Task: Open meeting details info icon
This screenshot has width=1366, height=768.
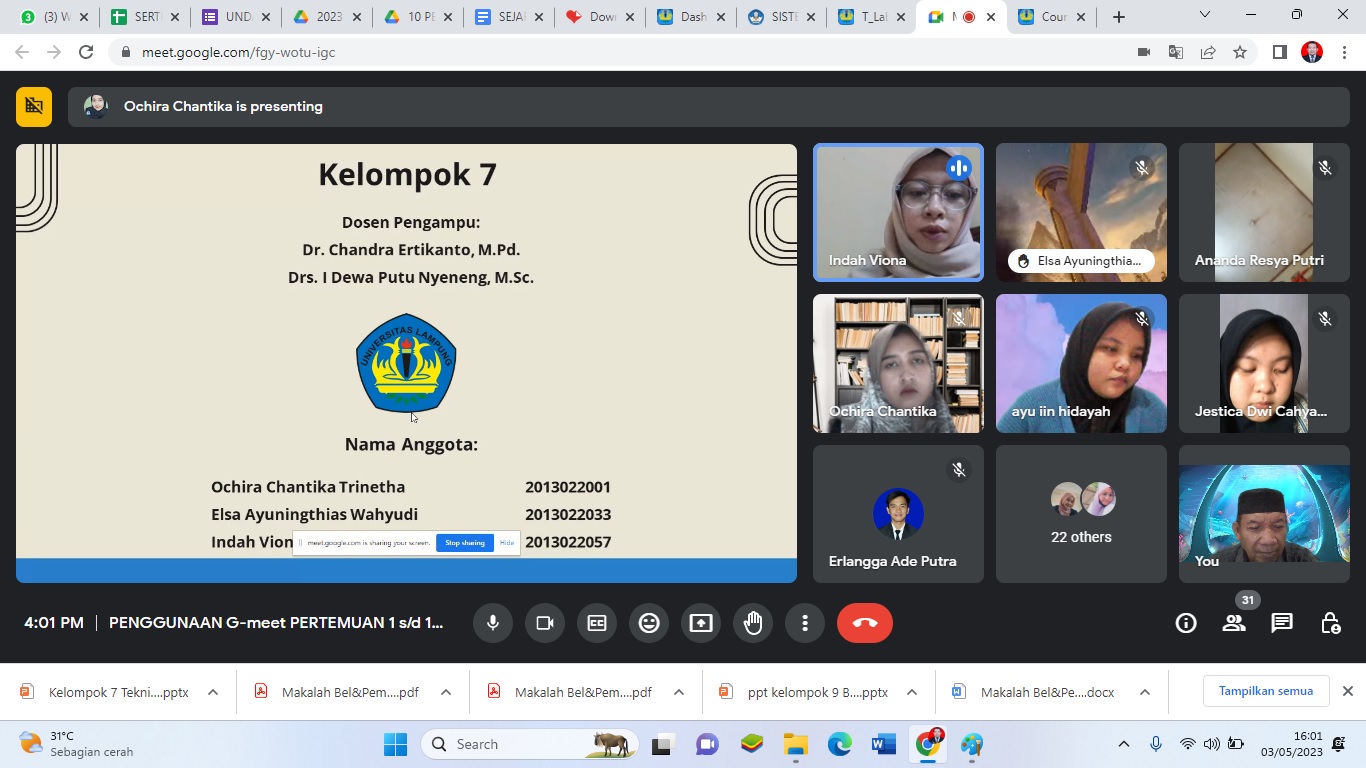Action: pos(1186,623)
